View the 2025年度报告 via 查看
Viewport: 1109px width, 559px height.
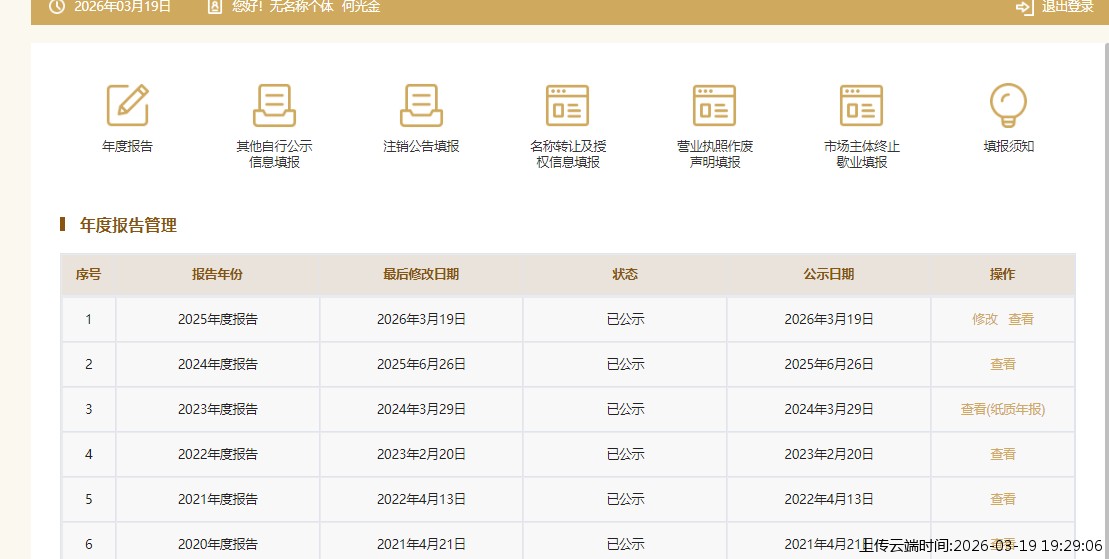(x=1021, y=319)
